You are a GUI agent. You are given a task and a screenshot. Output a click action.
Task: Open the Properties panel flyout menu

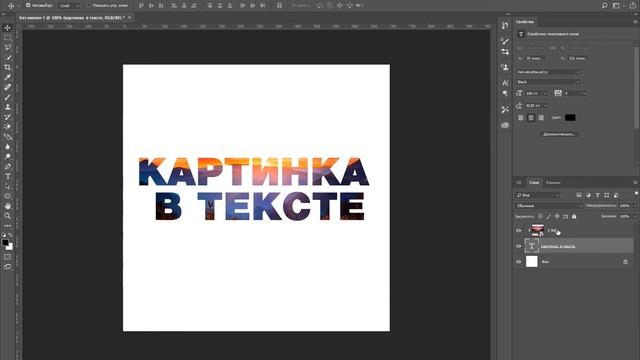tap(635, 22)
